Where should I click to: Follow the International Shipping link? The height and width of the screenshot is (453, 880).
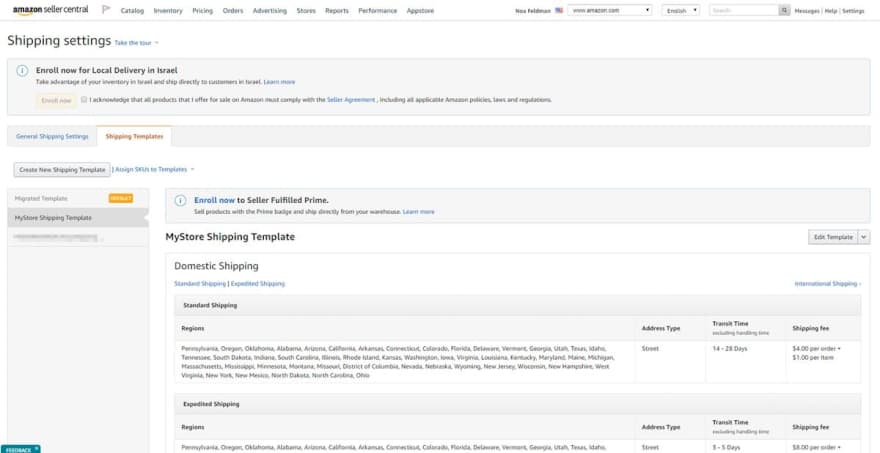pyautogui.click(x=827, y=284)
